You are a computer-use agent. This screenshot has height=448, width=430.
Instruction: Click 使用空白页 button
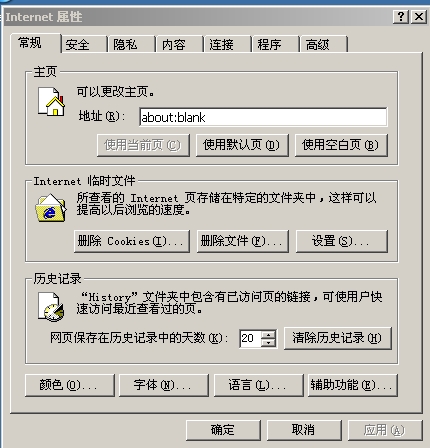tap(341, 145)
